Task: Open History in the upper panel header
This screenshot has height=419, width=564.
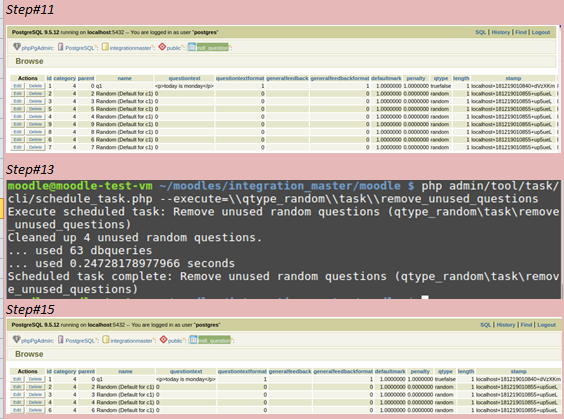Action: pos(501,32)
